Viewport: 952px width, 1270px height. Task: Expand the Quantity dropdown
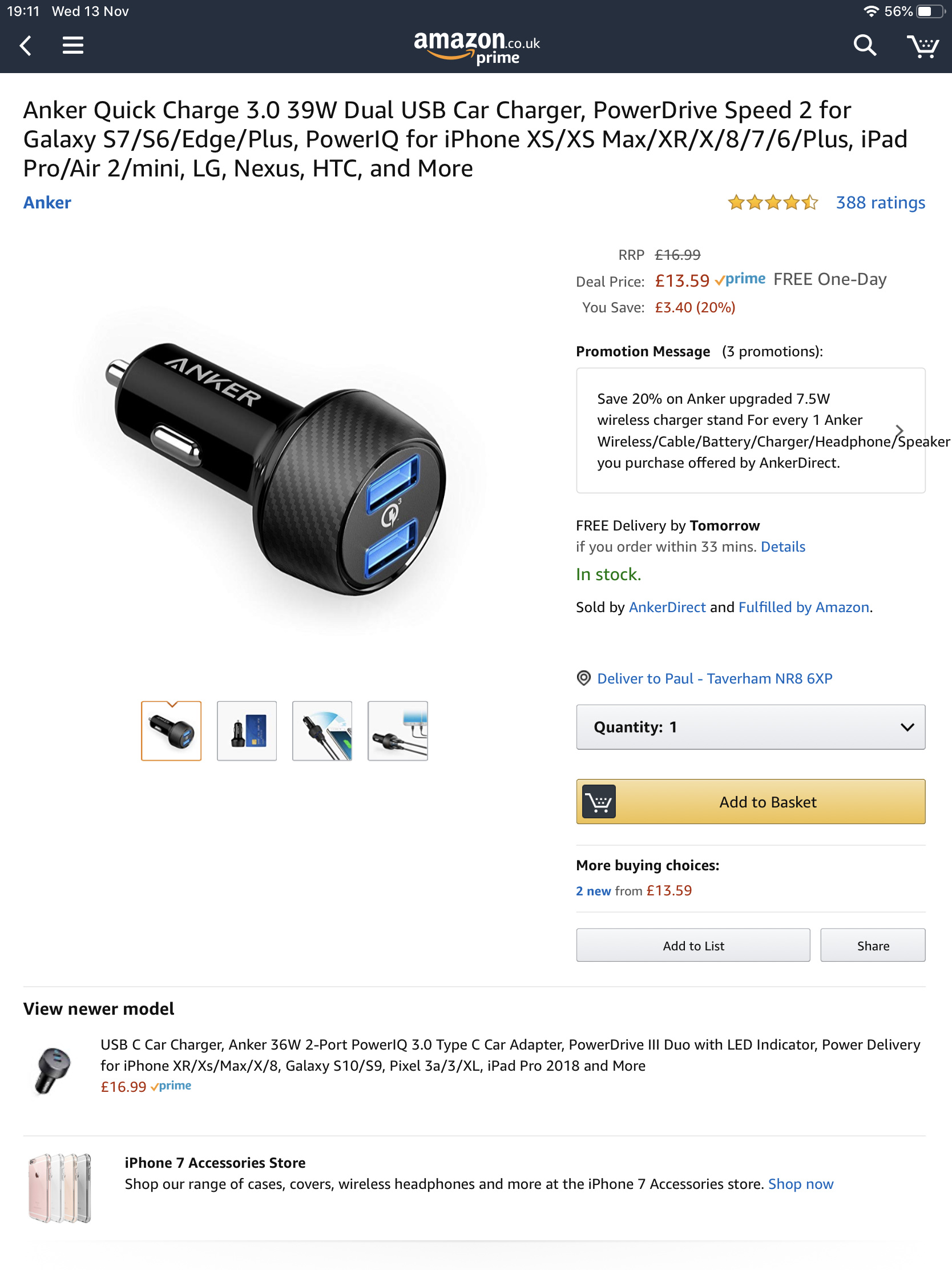point(750,727)
